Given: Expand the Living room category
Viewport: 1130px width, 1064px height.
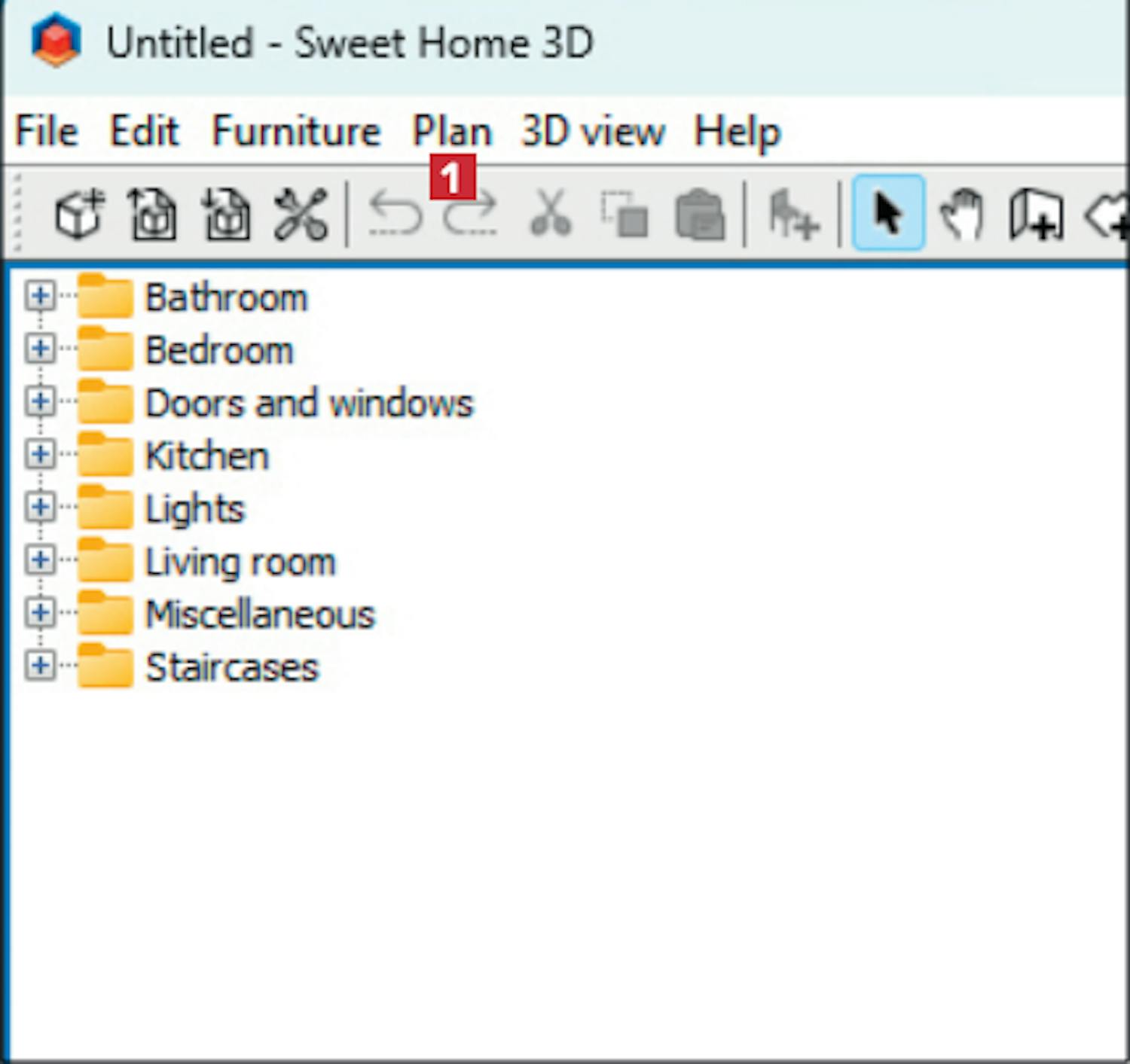Looking at the screenshot, I should tap(40, 560).
